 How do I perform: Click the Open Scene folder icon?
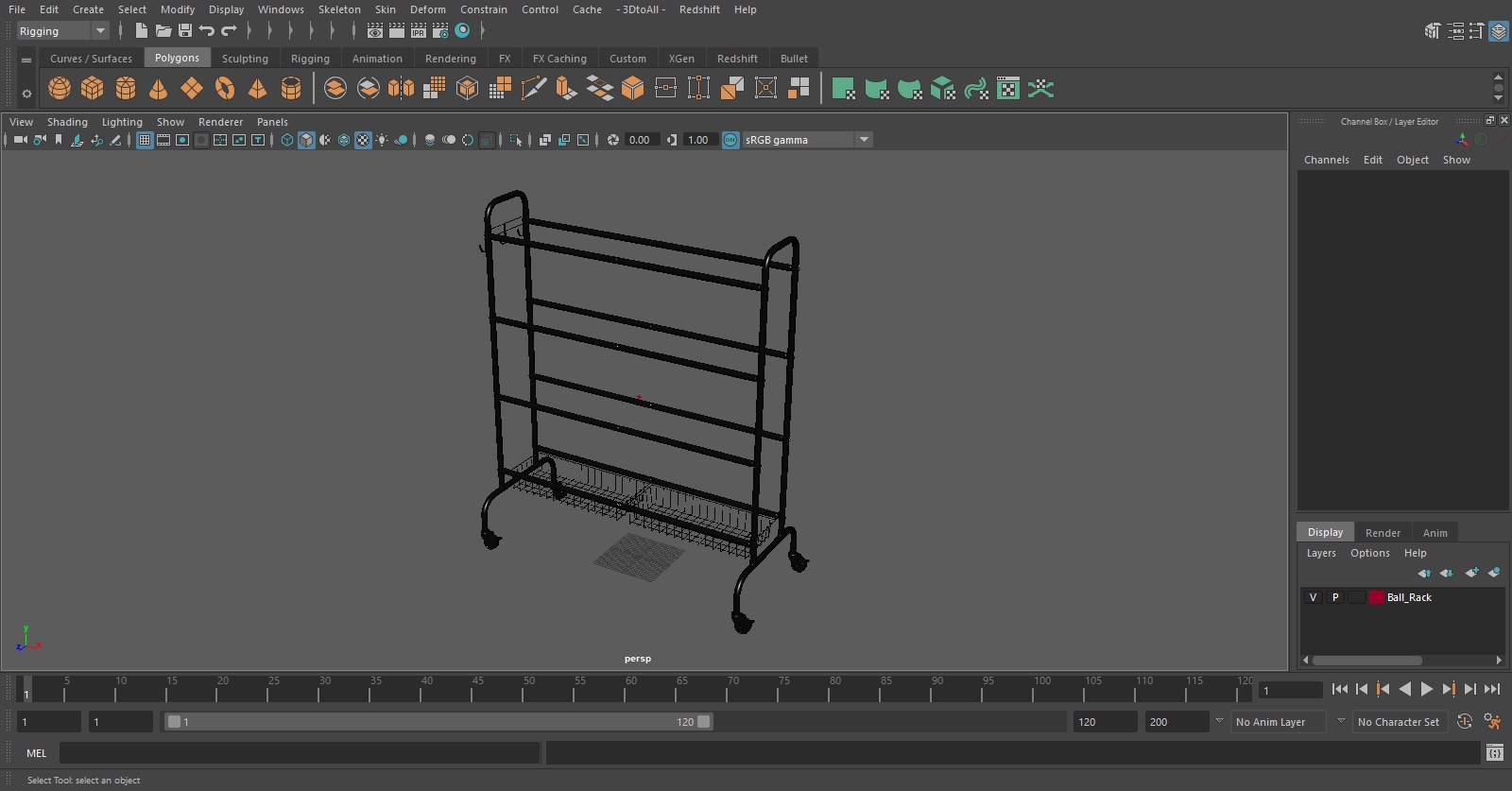tap(163, 31)
